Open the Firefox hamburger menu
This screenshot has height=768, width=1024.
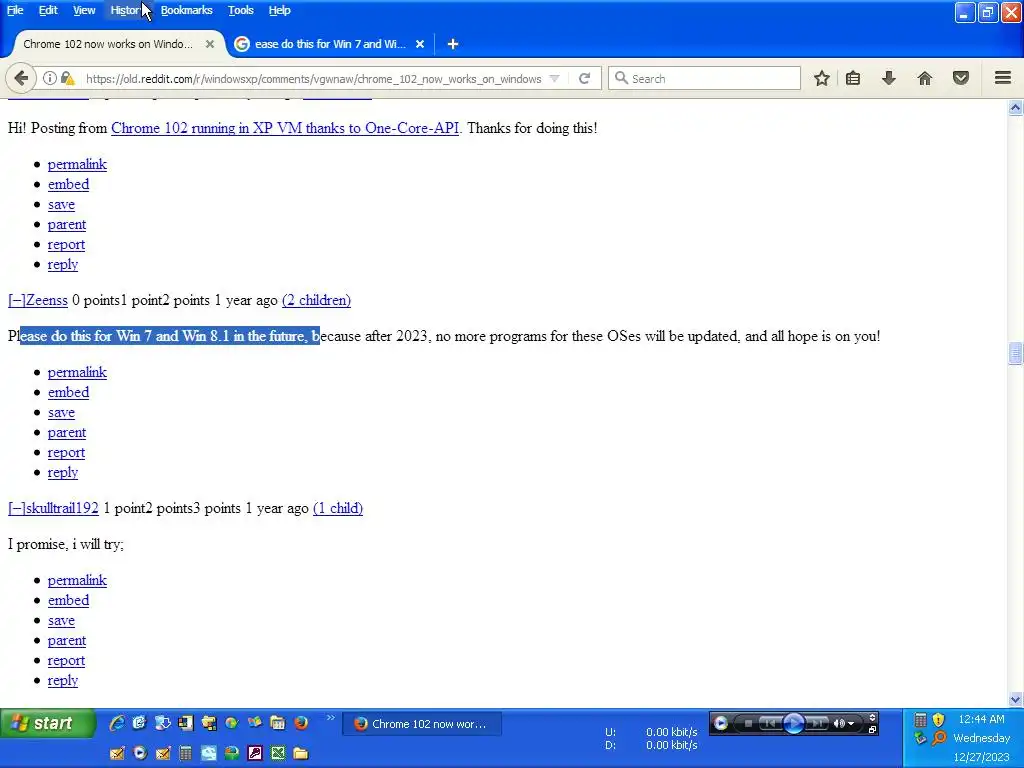(x=1003, y=78)
